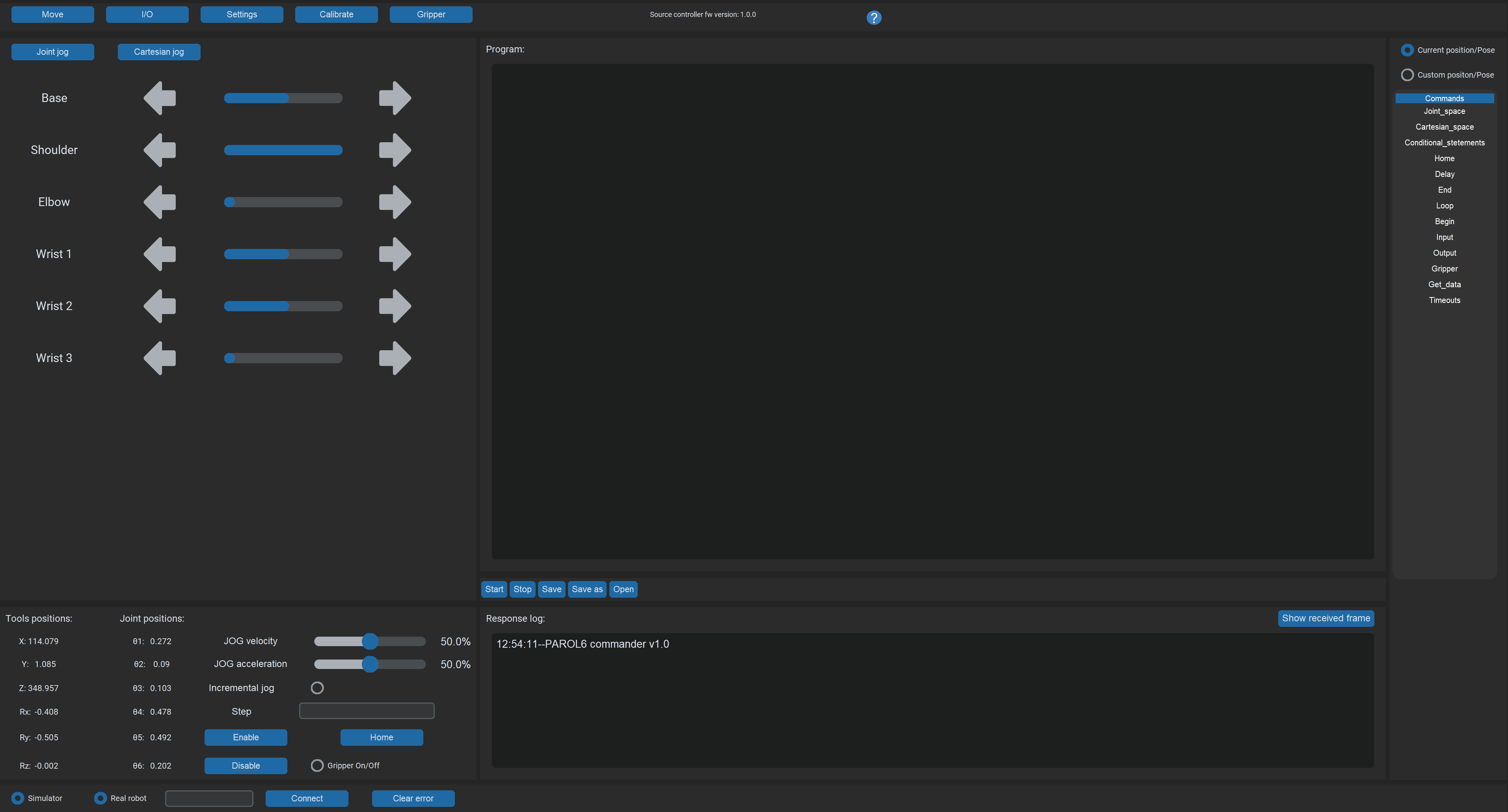Jog Elbow joint right arrow
The image size is (1508, 812).
click(x=395, y=203)
